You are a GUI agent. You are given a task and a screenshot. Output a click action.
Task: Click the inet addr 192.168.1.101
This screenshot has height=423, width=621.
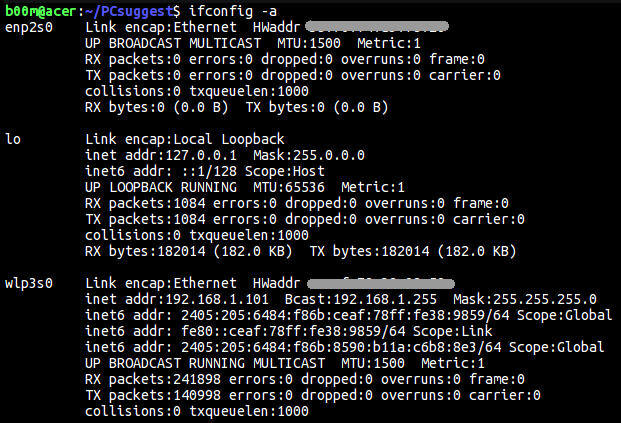click(217, 299)
